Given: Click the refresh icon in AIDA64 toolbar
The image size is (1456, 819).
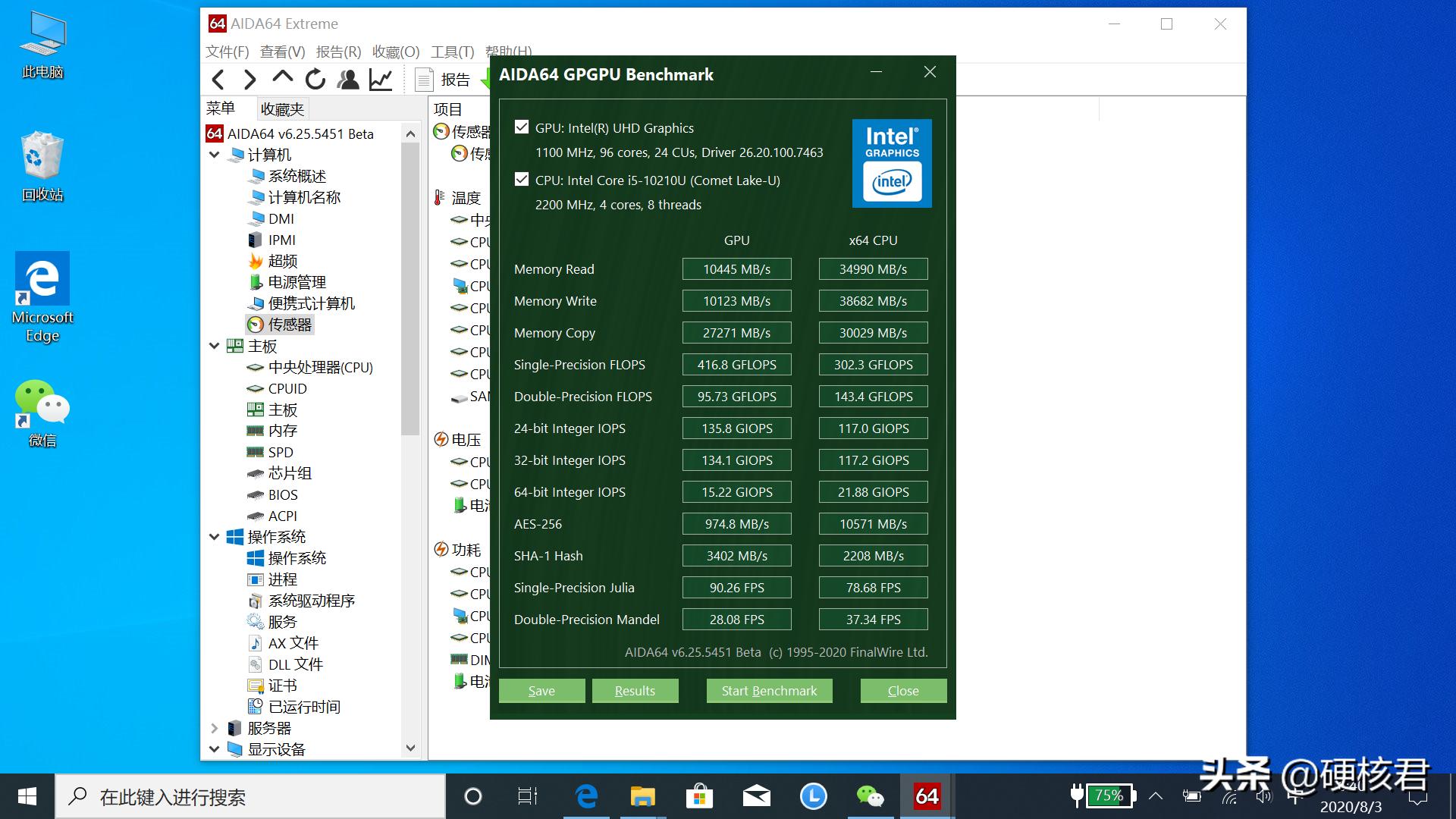Looking at the screenshot, I should pos(315,79).
